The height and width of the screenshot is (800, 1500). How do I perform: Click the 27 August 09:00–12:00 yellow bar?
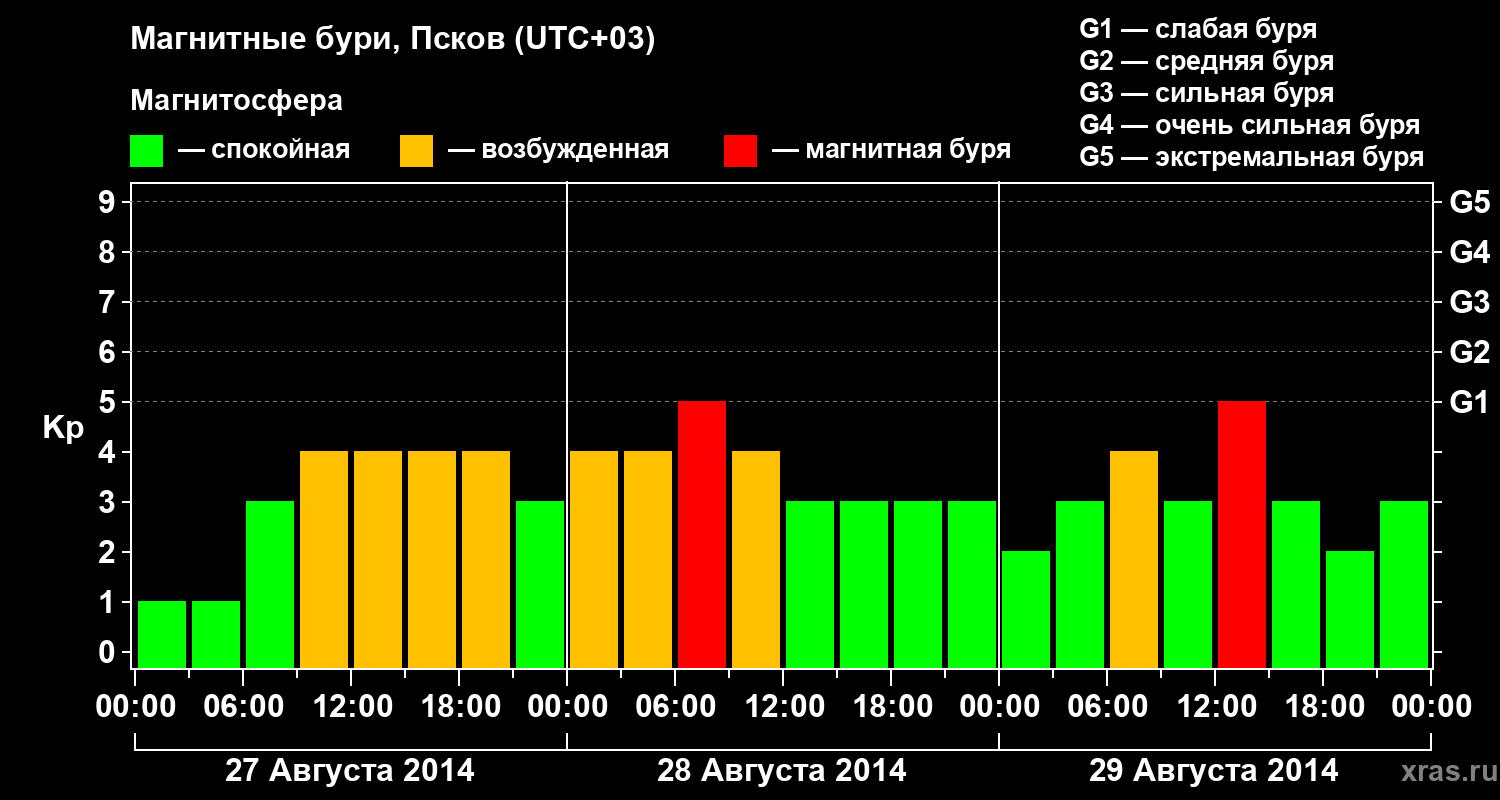324,559
